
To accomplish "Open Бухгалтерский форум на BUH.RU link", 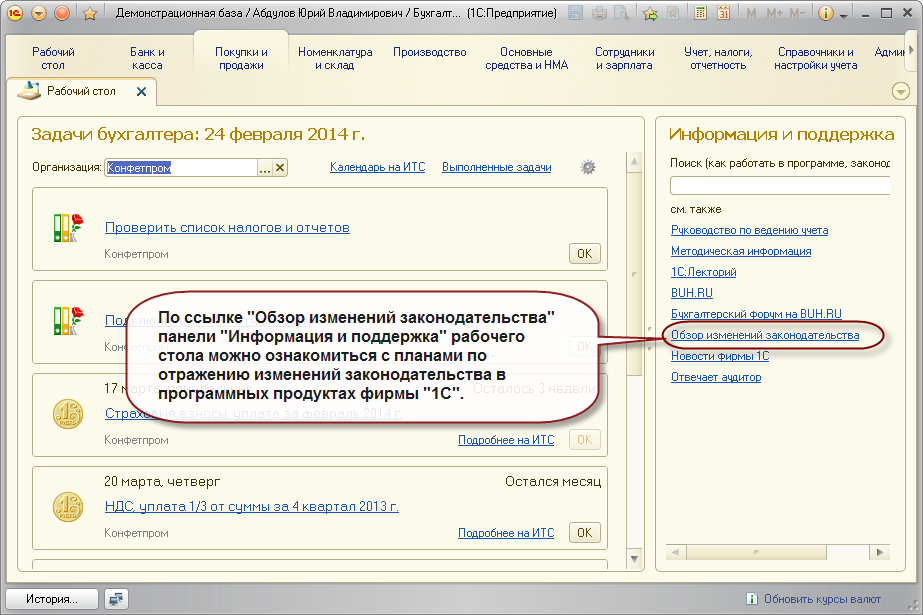I will coord(756,314).
